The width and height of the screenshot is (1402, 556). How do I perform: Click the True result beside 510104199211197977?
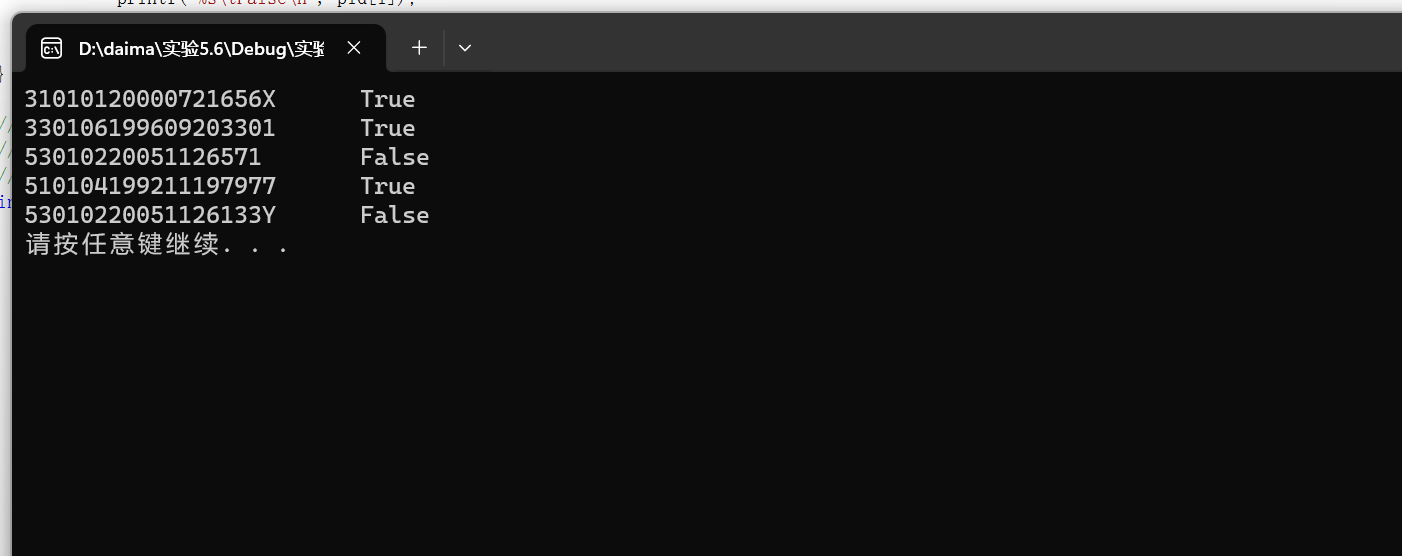387,186
